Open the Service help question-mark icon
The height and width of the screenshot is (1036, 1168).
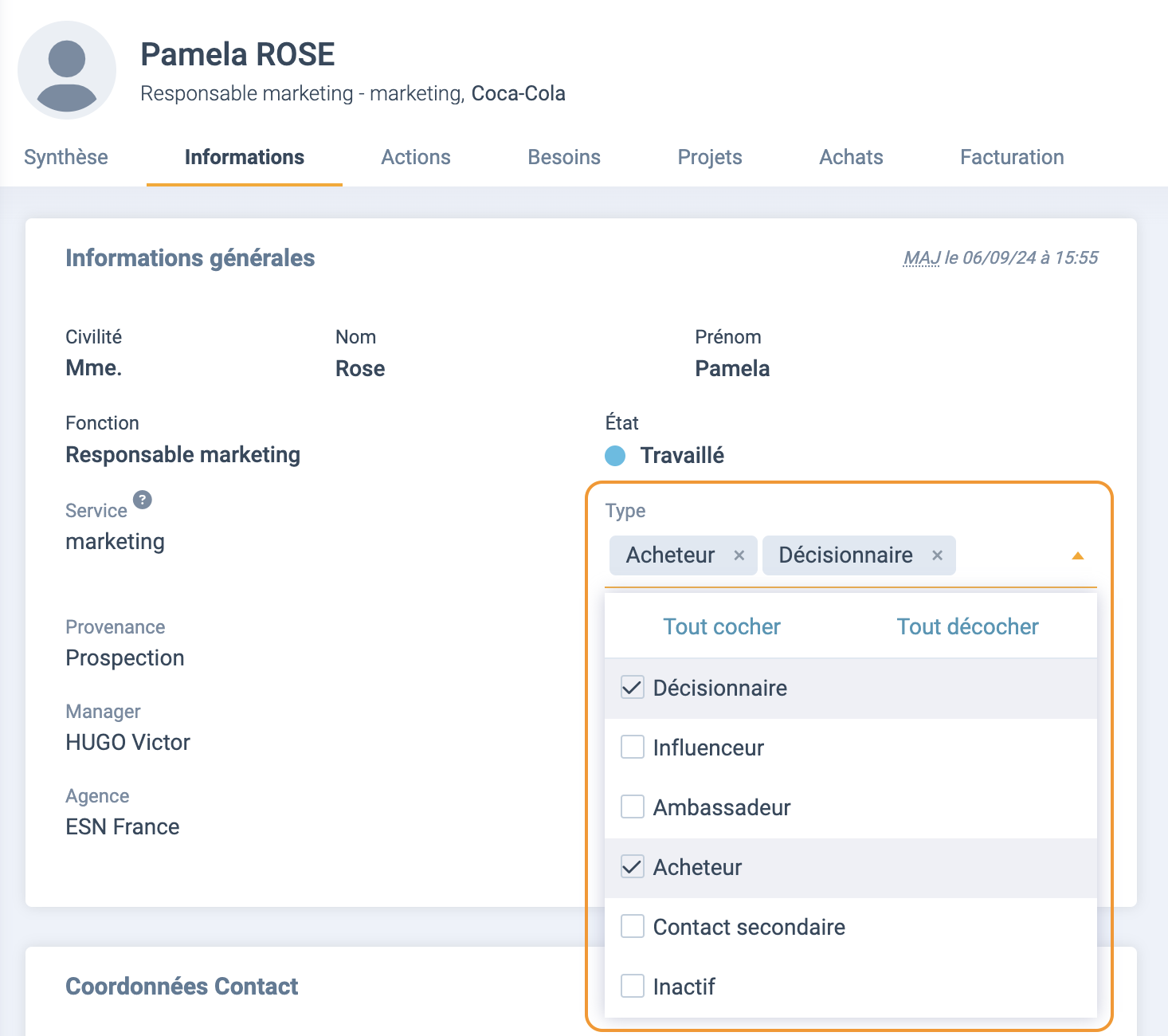[143, 500]
